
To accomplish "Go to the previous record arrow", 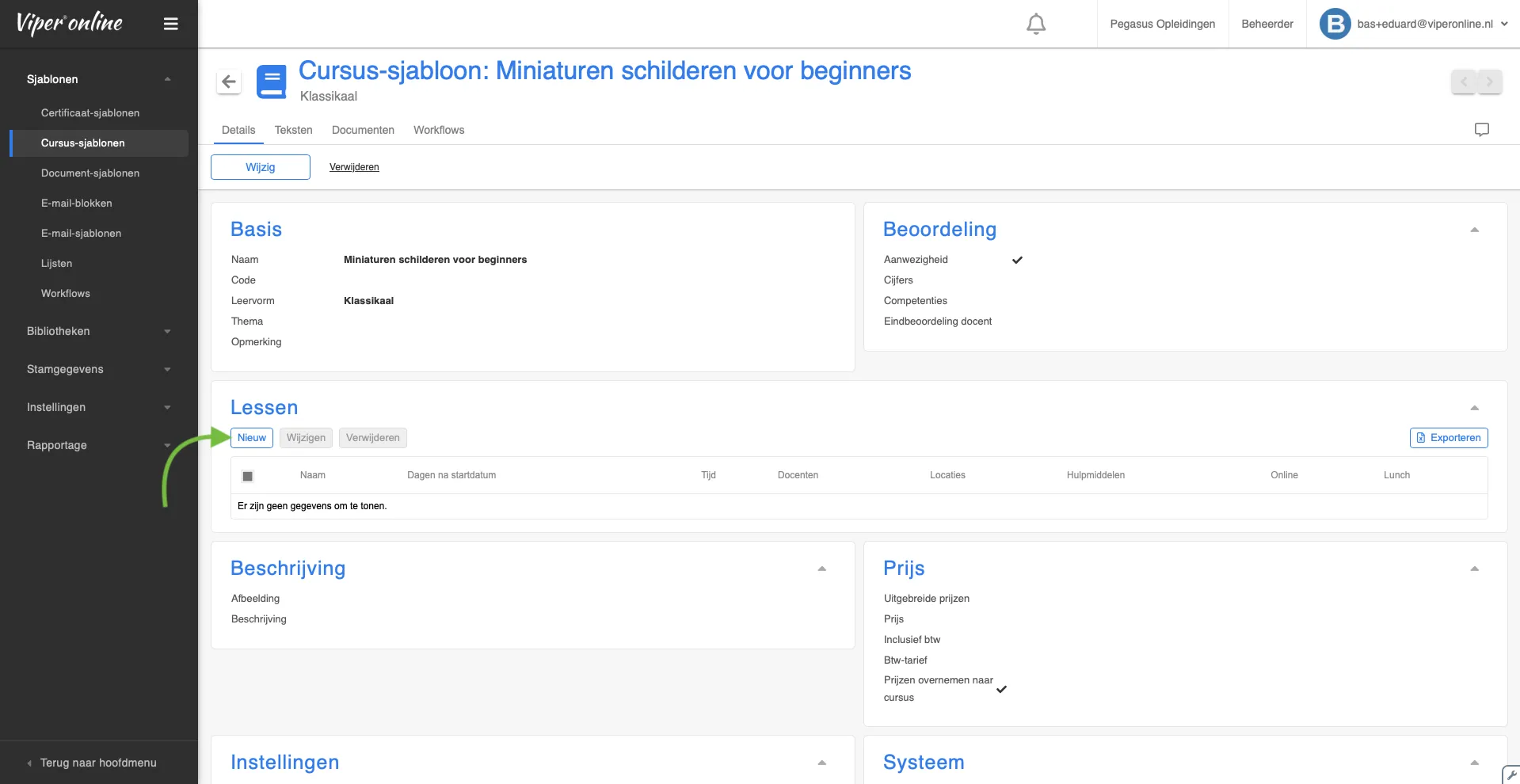I will 1464,82.
